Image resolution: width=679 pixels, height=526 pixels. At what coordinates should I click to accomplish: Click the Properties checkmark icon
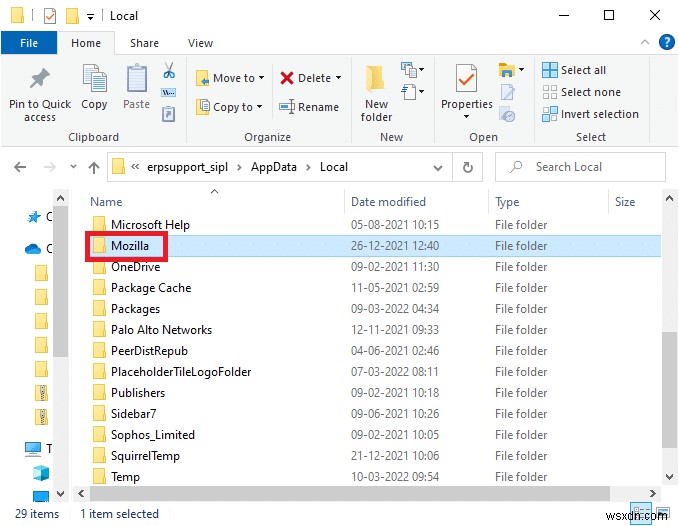tap(466, 78)
